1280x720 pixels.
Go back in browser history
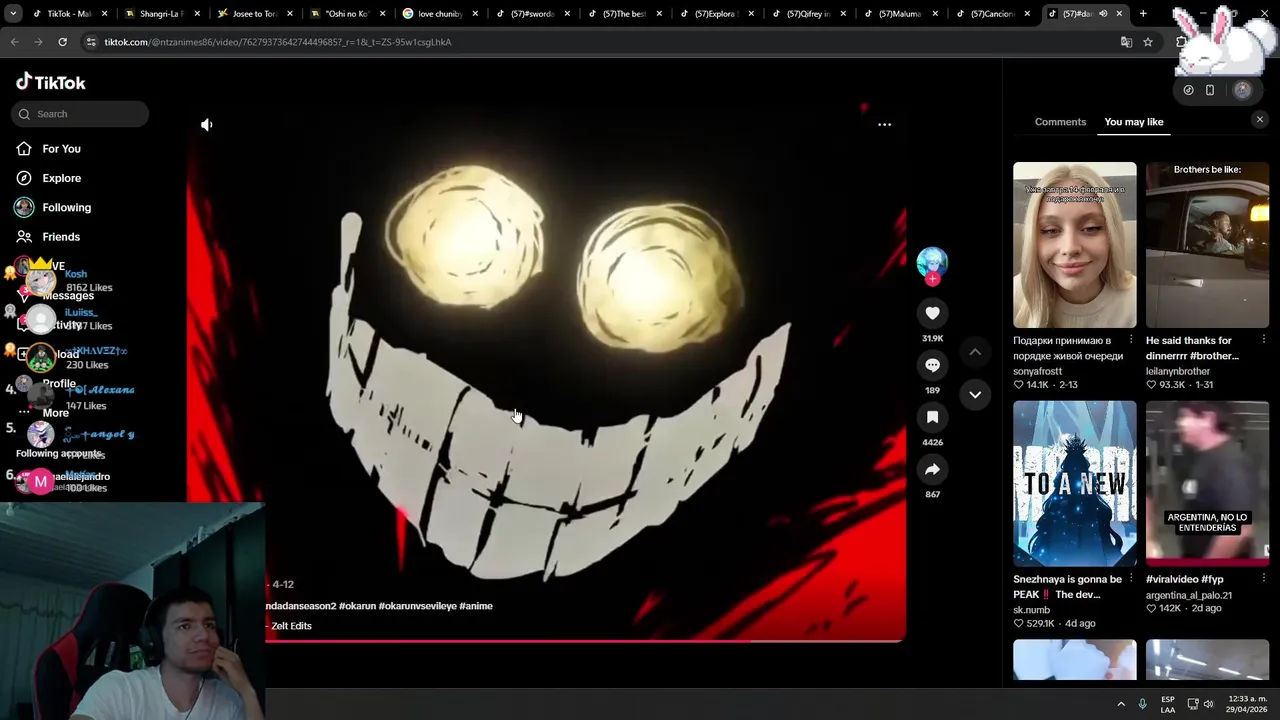coord(14,42)
